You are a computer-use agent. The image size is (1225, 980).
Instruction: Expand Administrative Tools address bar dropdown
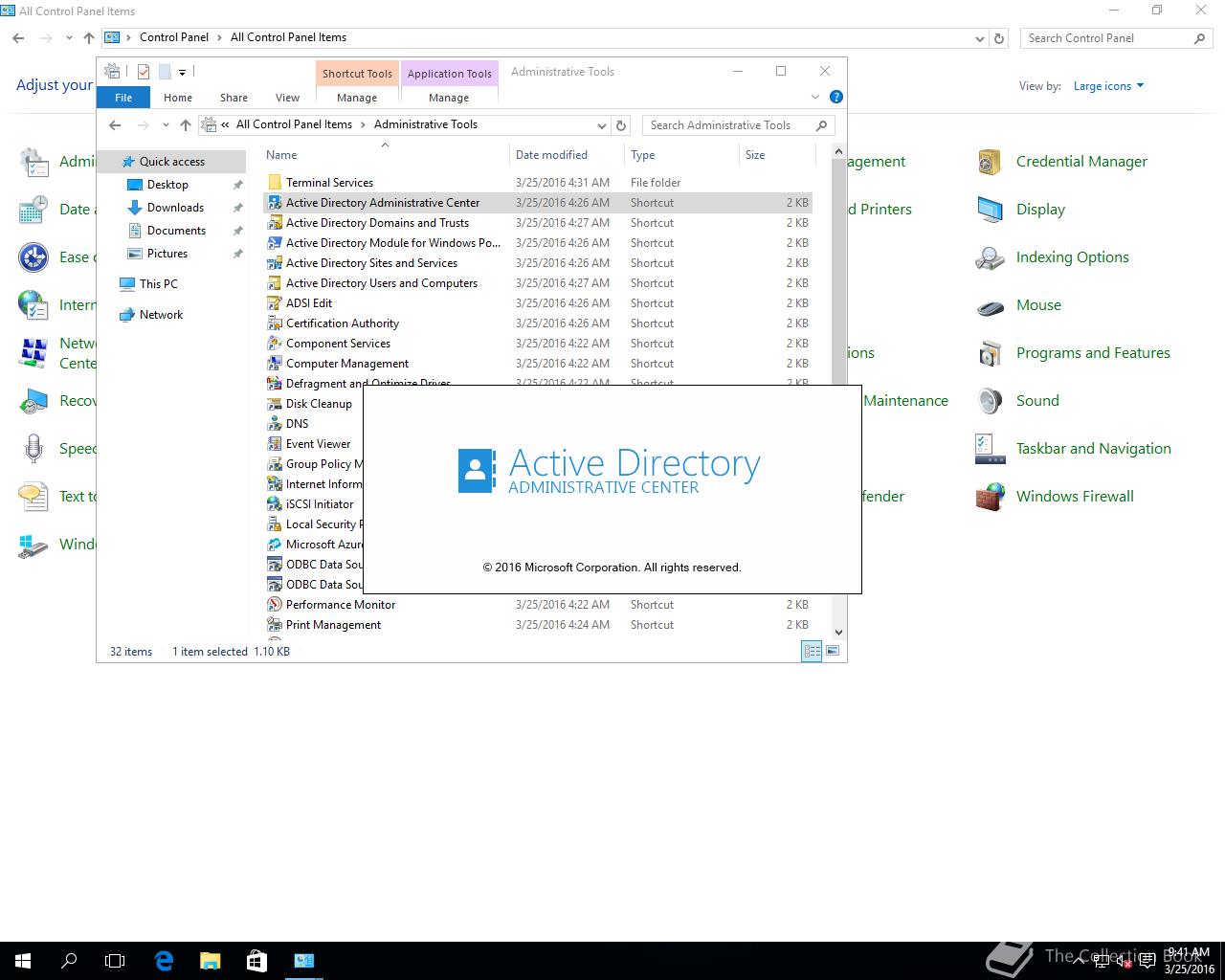pos(601,125)
